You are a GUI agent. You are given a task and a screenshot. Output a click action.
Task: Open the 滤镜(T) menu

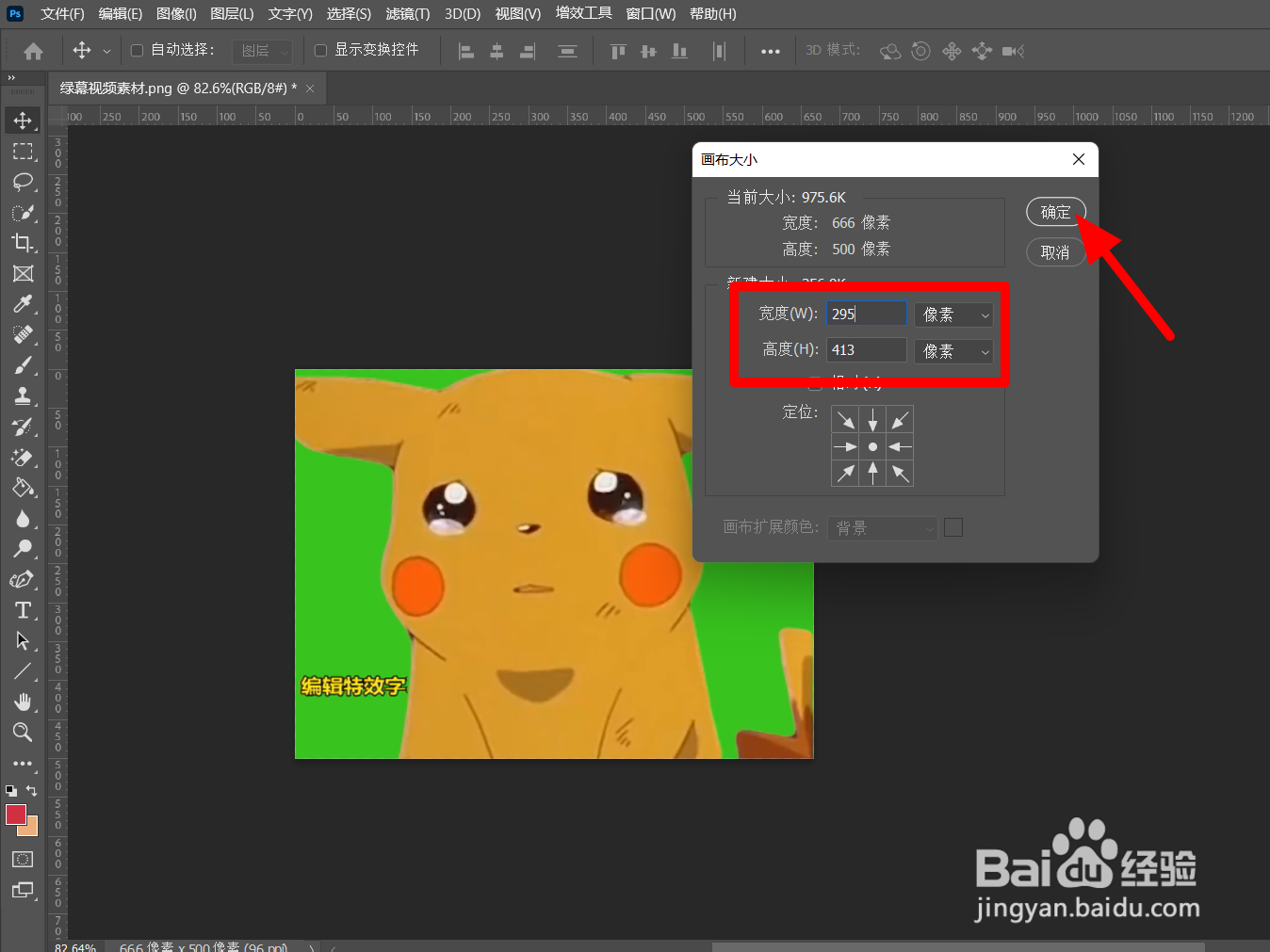pyautogui.click(x=407, y=14)
